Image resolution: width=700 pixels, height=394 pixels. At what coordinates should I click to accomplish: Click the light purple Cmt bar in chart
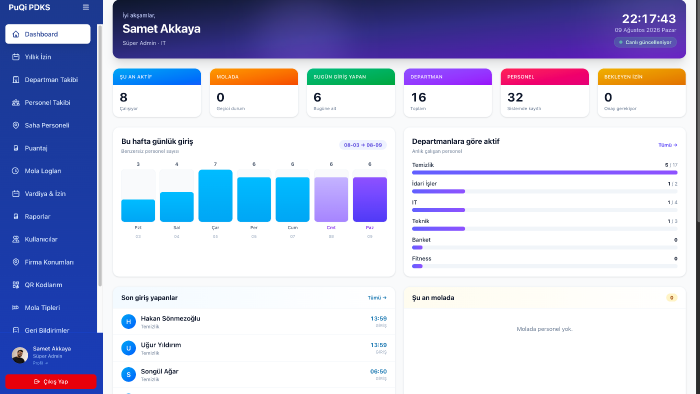click(331, 199)
